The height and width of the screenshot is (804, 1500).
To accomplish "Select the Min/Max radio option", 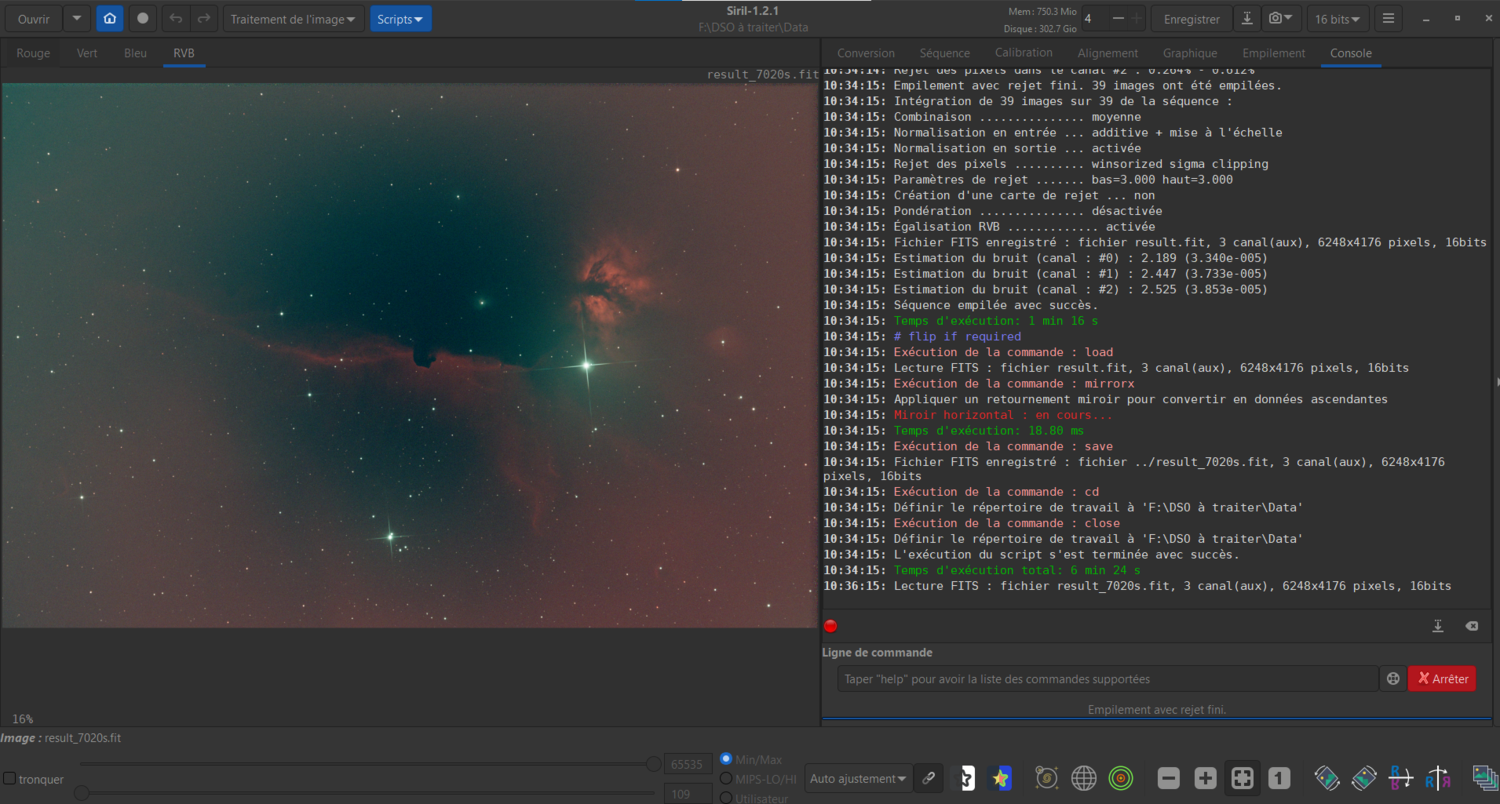I will pyautogui.click(x=726, y=759).
